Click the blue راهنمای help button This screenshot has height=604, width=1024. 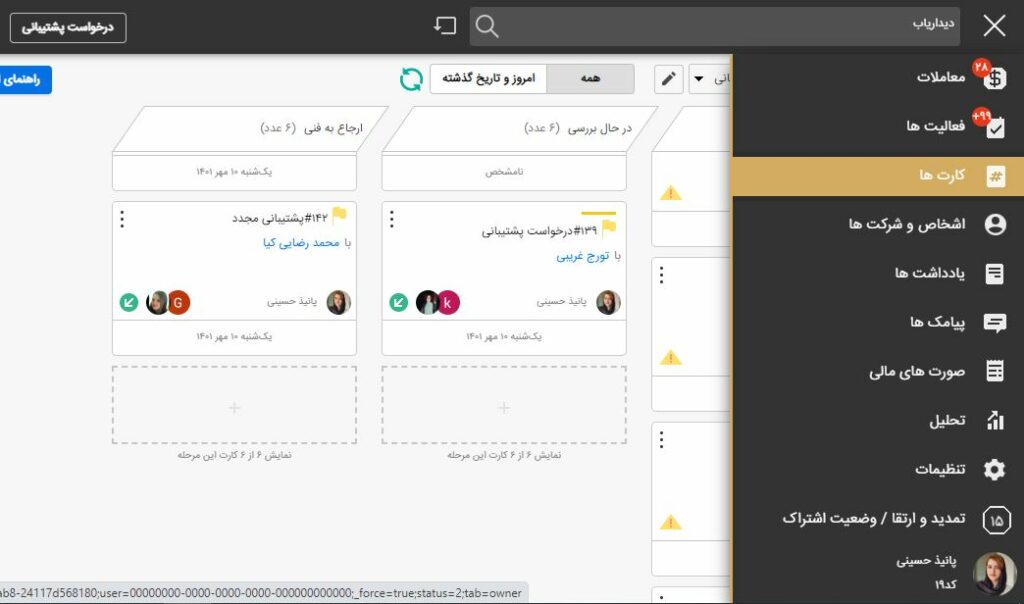(x=24, y=80)
